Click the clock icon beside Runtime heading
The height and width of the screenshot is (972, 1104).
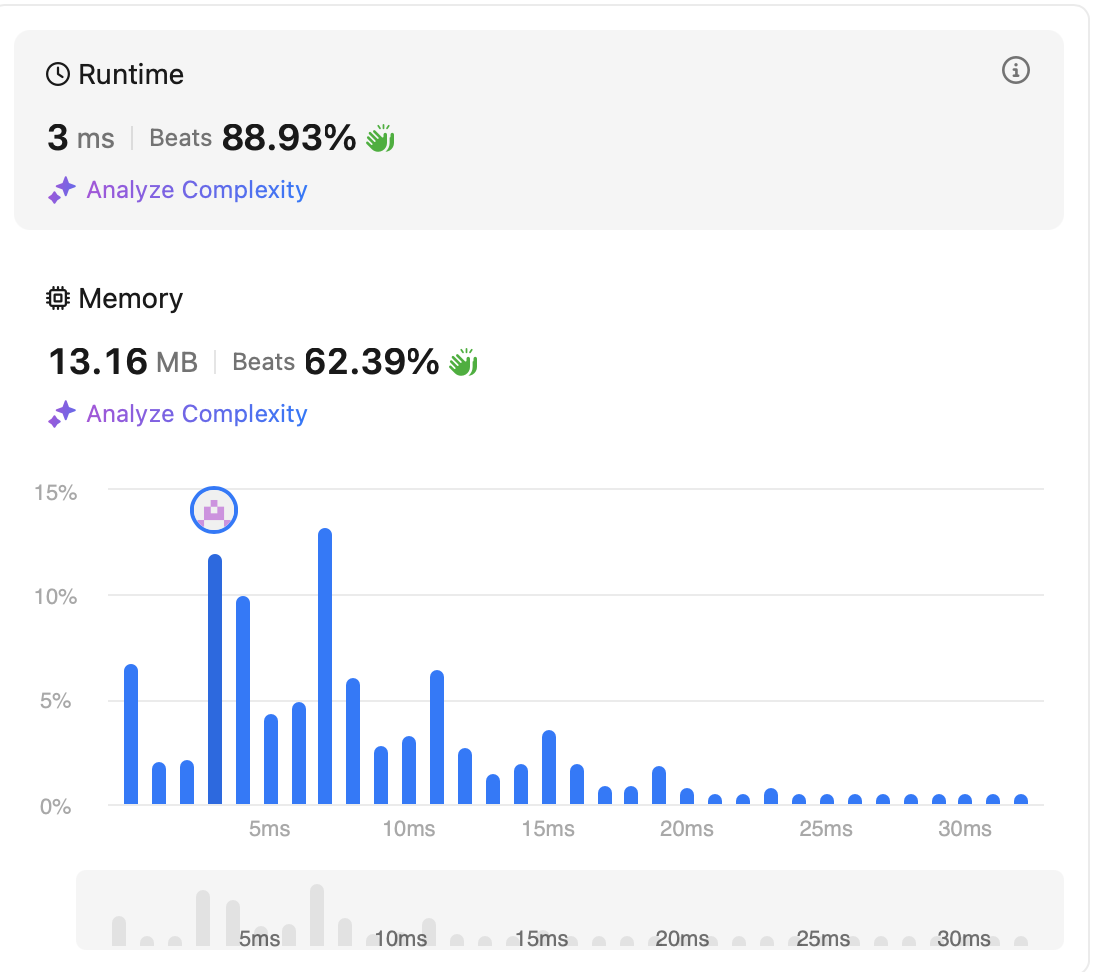(x=59, y=75)
